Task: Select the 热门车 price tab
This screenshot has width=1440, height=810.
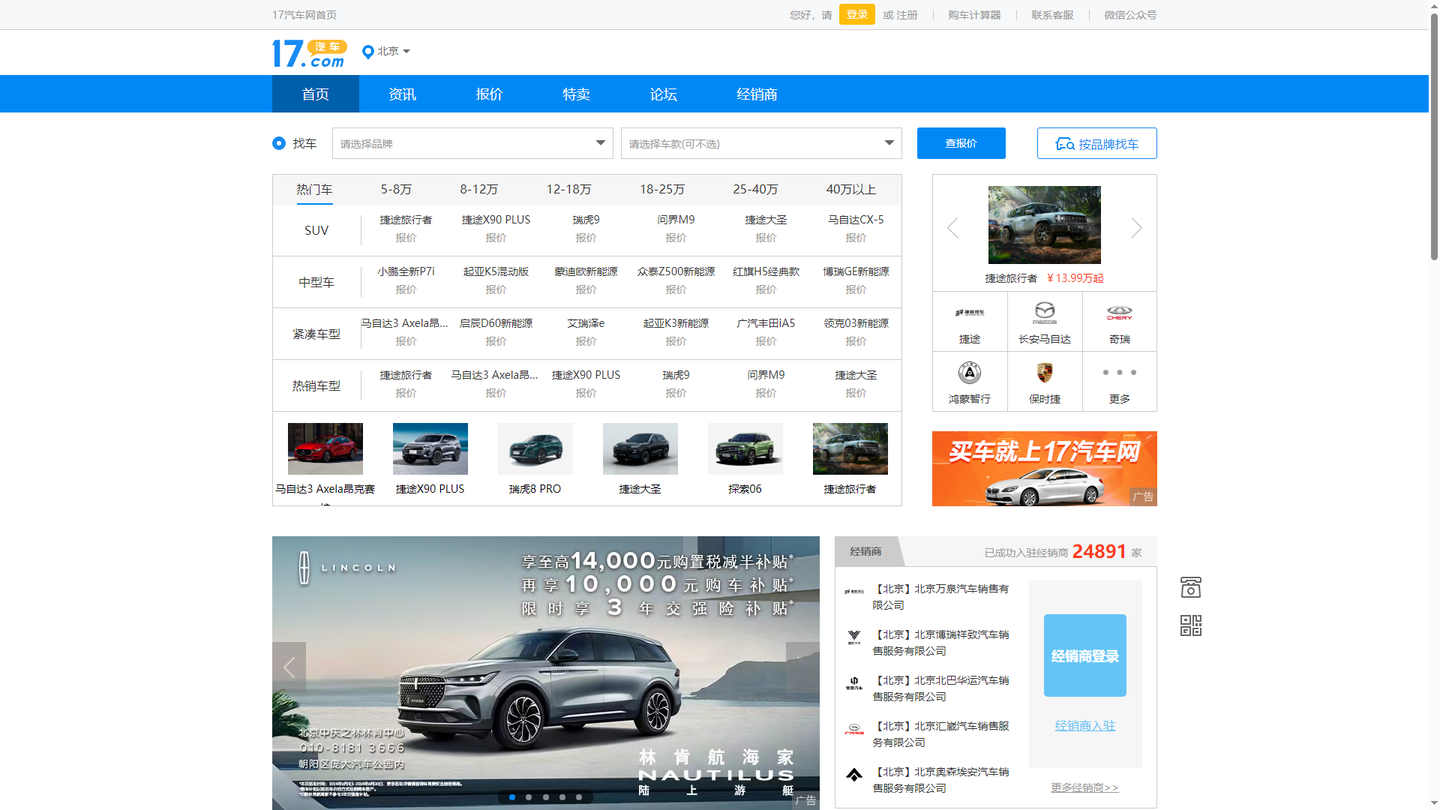Action: [314, 189]
